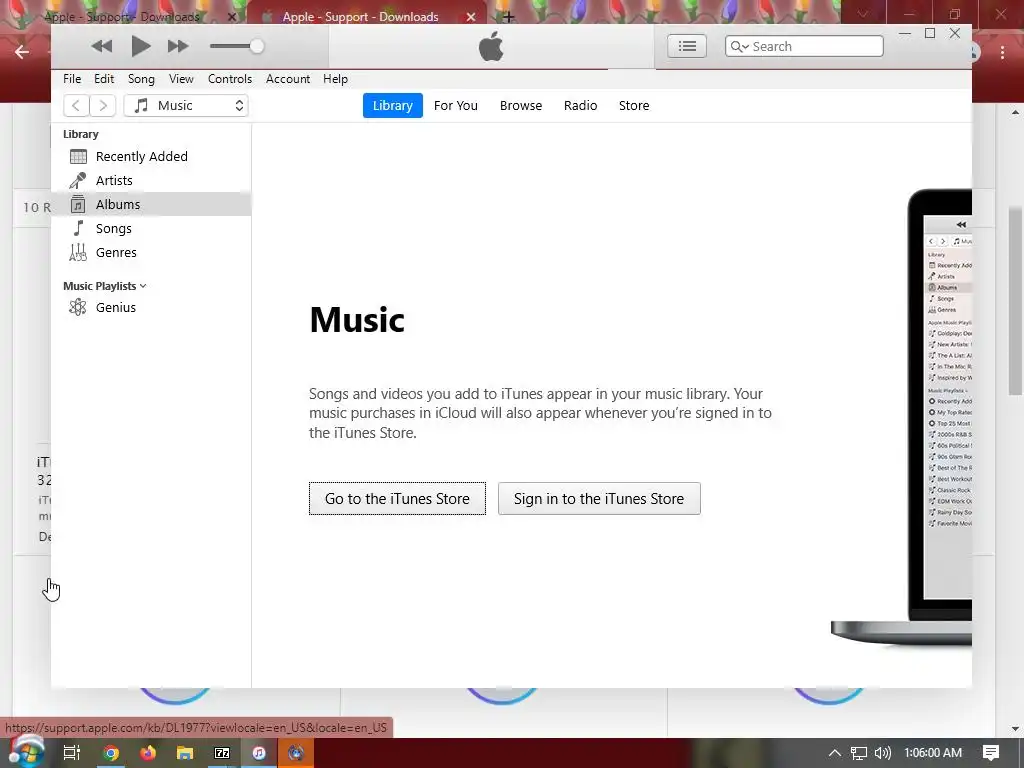The height and width of the screenshot is (768, 1024).
Task: Open the Help menu
Action: (335, 79)
